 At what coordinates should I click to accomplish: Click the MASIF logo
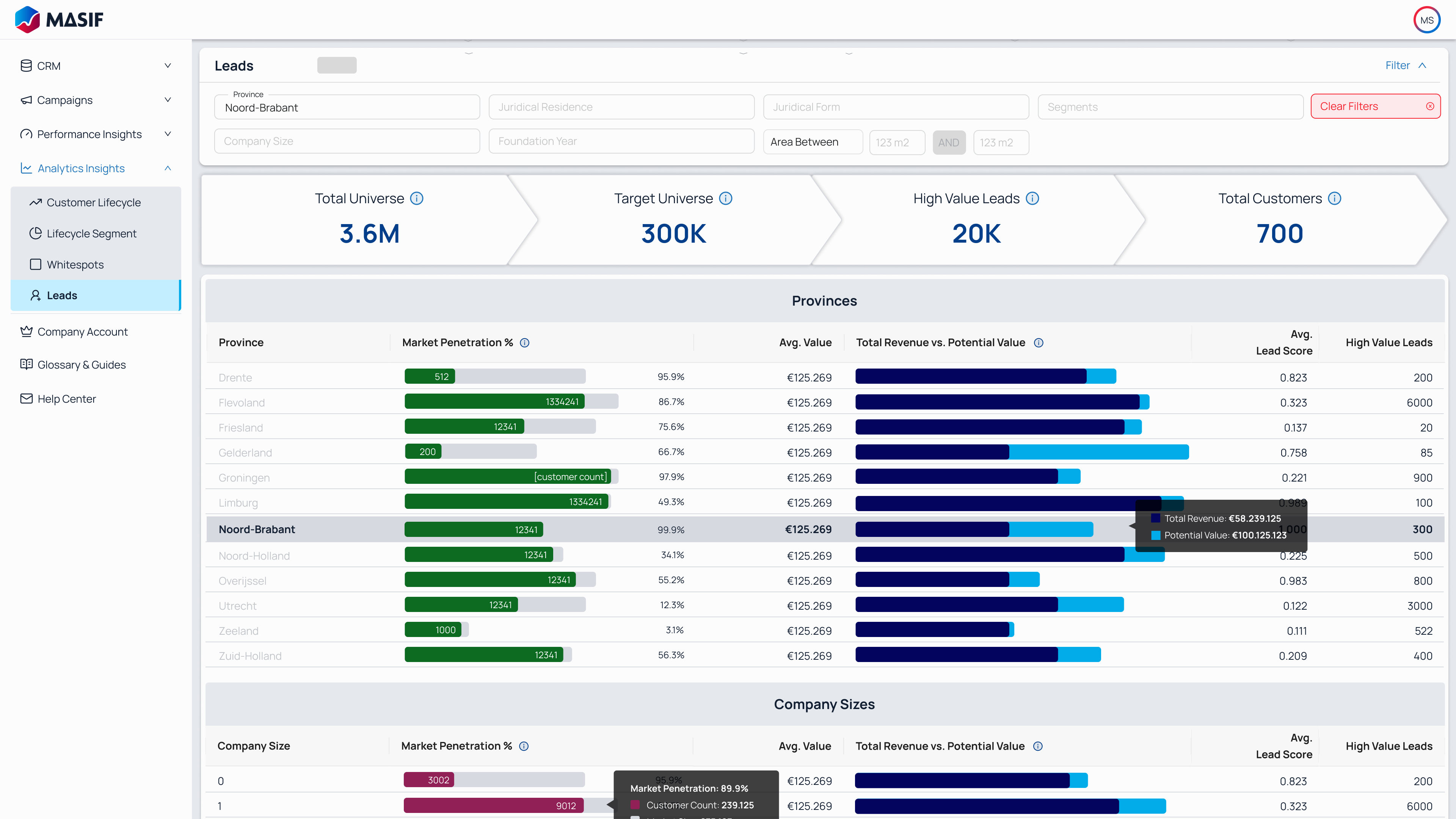[x=59, y=19]
